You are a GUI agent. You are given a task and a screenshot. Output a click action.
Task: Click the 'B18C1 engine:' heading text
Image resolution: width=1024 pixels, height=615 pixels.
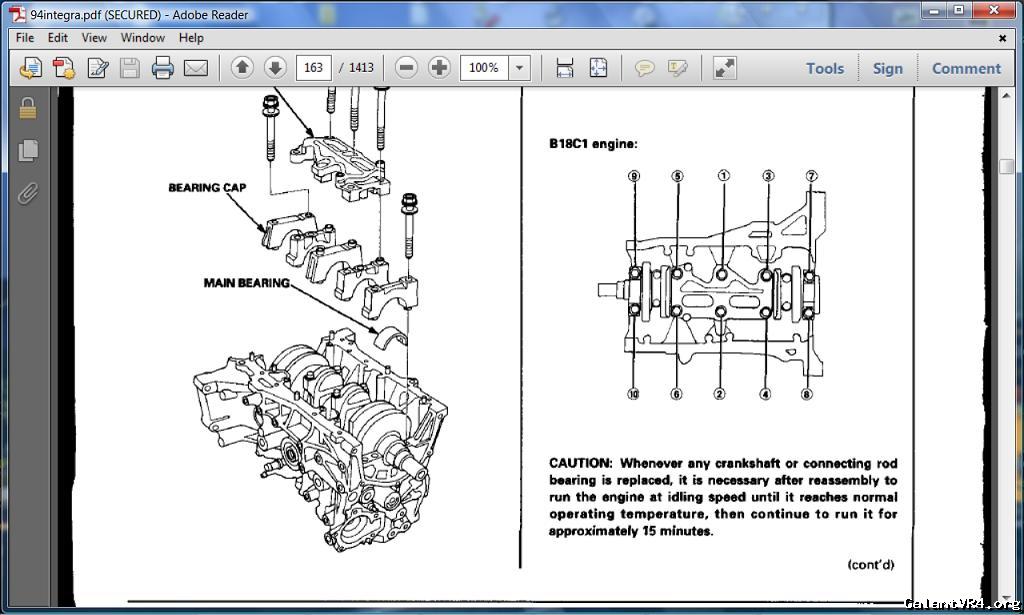593,144
